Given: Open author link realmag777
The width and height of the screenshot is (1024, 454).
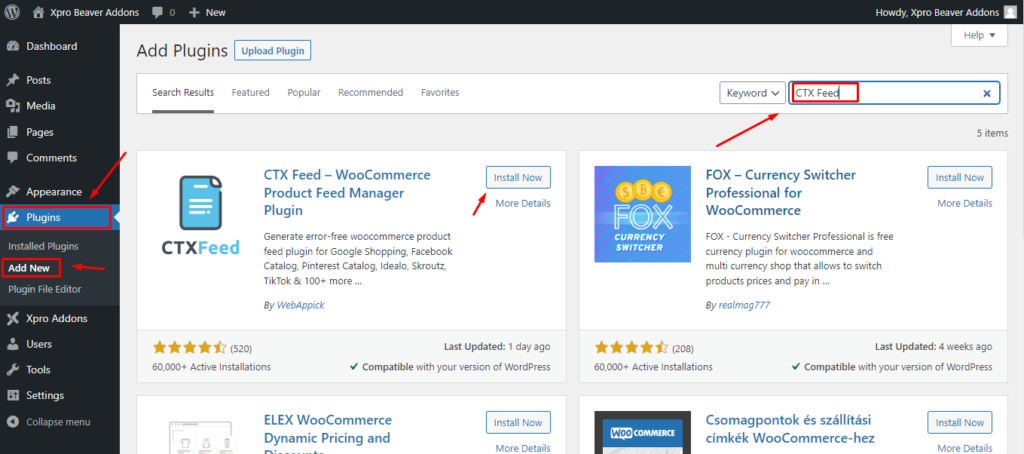Looking at the screenshot, I should pos(744,305).
